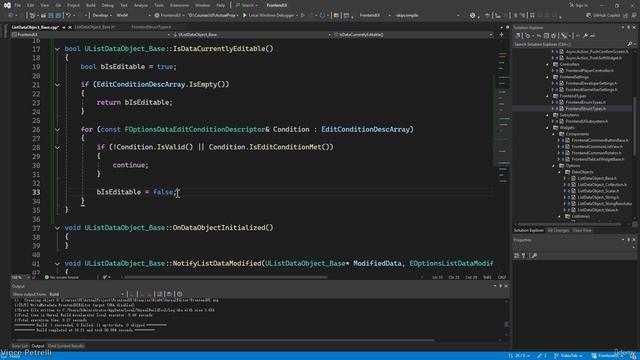Open the Class View tab
This screenshot has height=360, width=640.
(x=582, y=230)
